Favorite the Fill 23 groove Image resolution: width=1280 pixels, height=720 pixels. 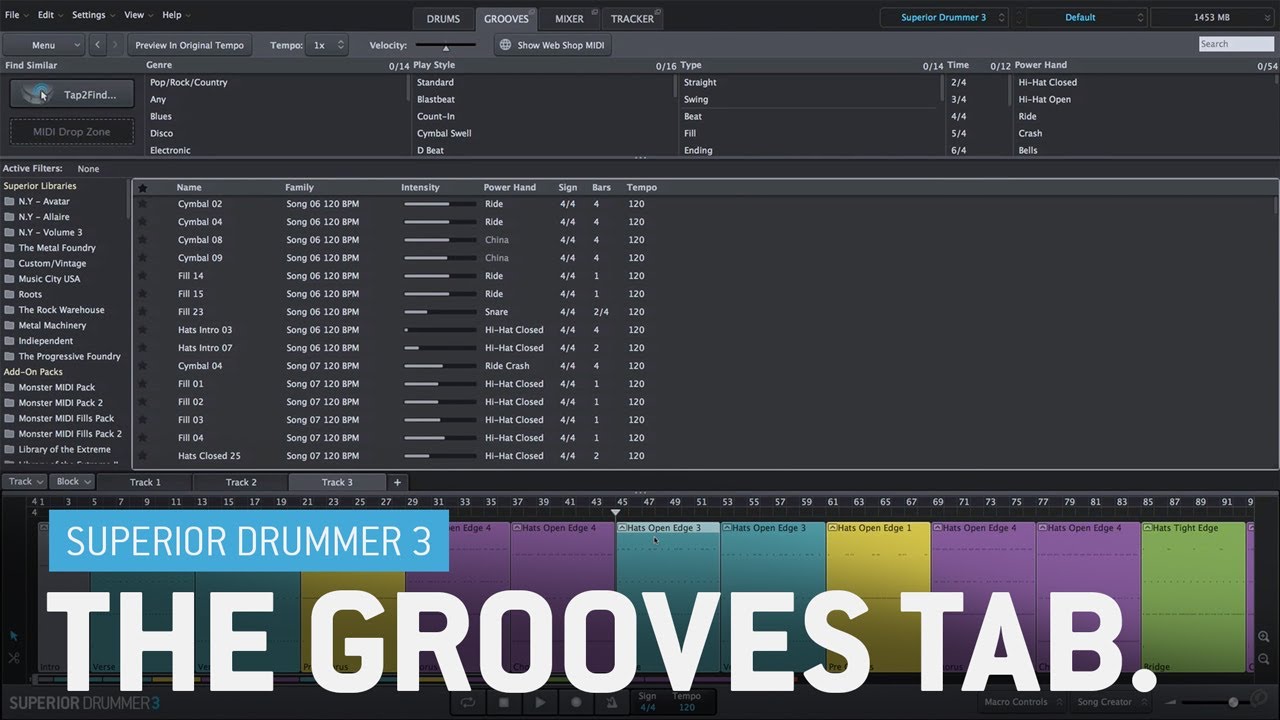click(142, 312)
